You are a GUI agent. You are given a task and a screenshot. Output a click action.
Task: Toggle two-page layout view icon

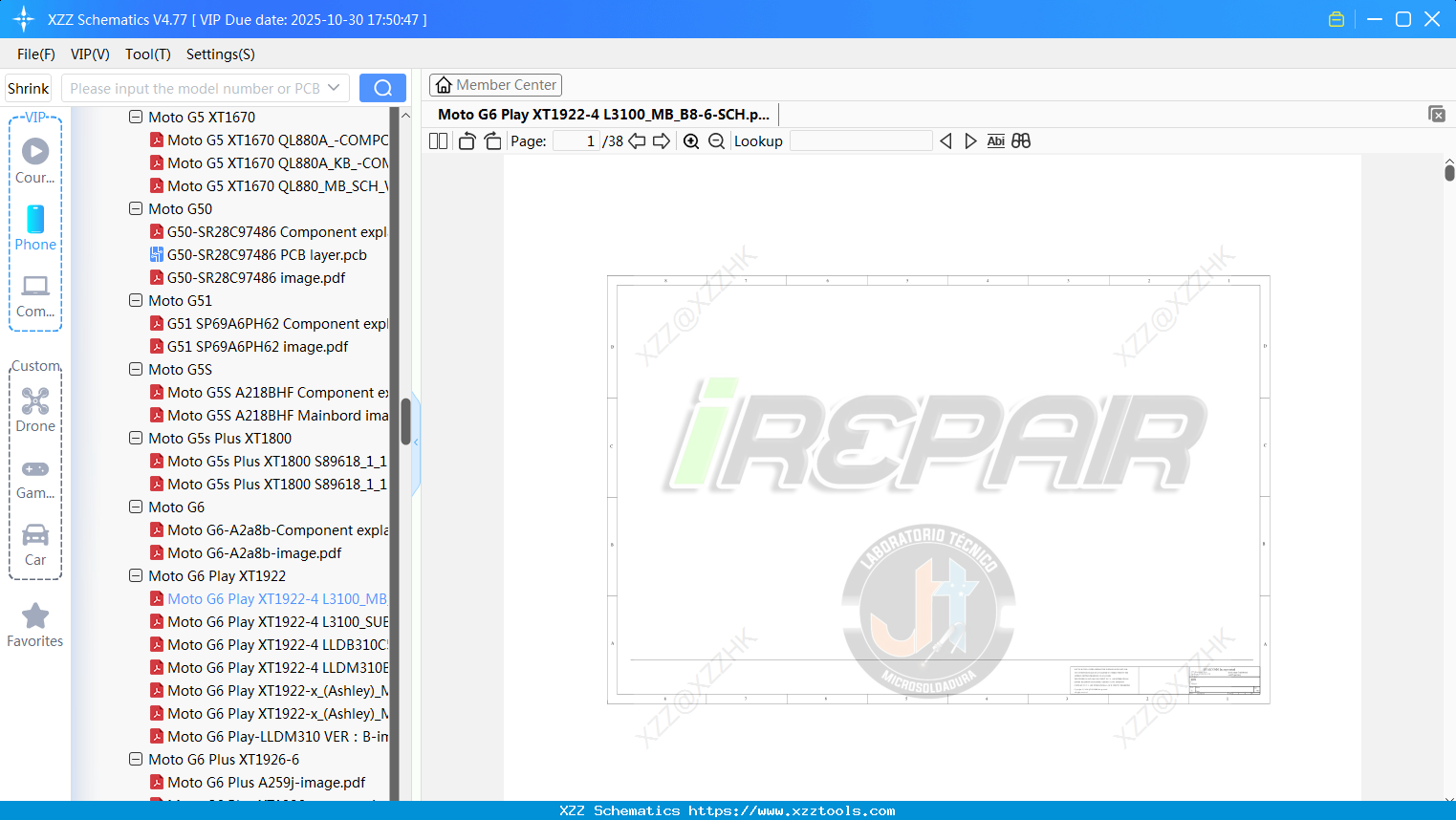(439, 141)
